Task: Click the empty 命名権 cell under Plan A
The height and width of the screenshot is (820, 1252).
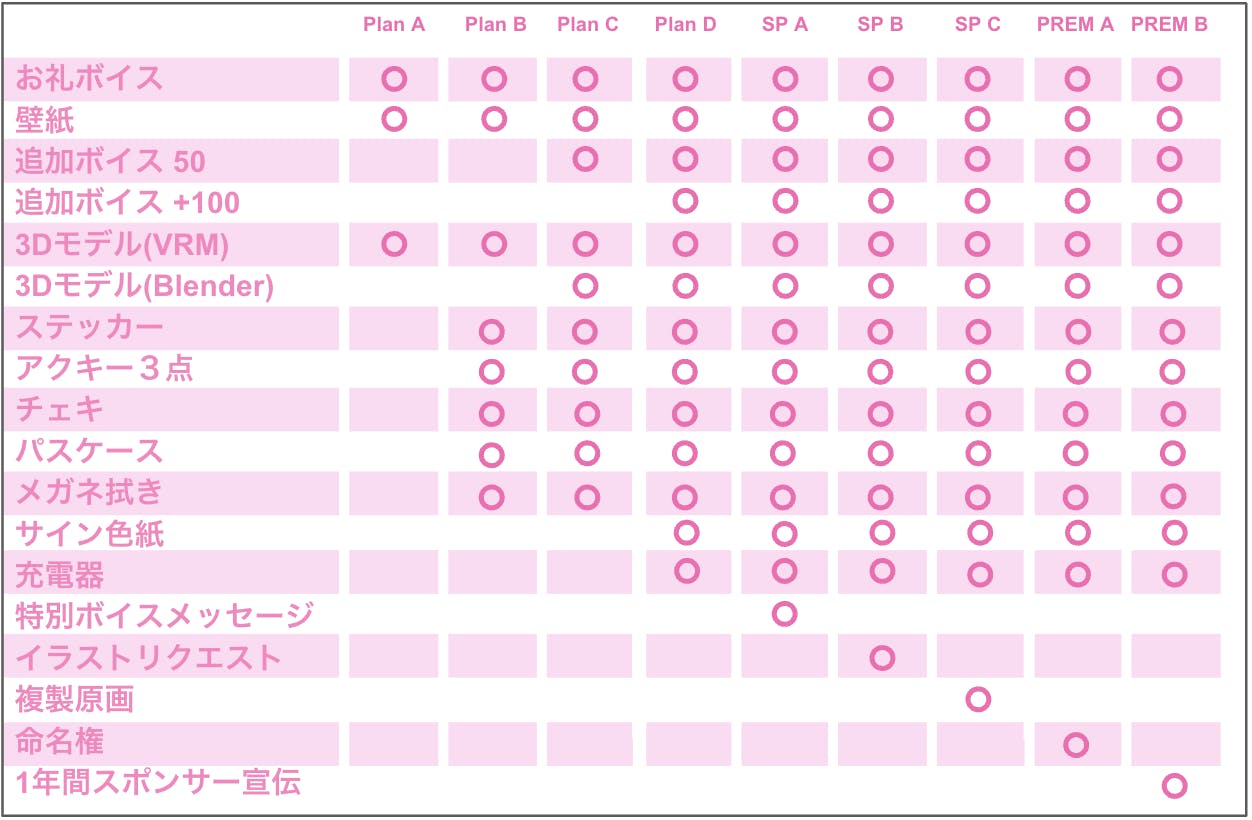Action: (x=394, y=743)
